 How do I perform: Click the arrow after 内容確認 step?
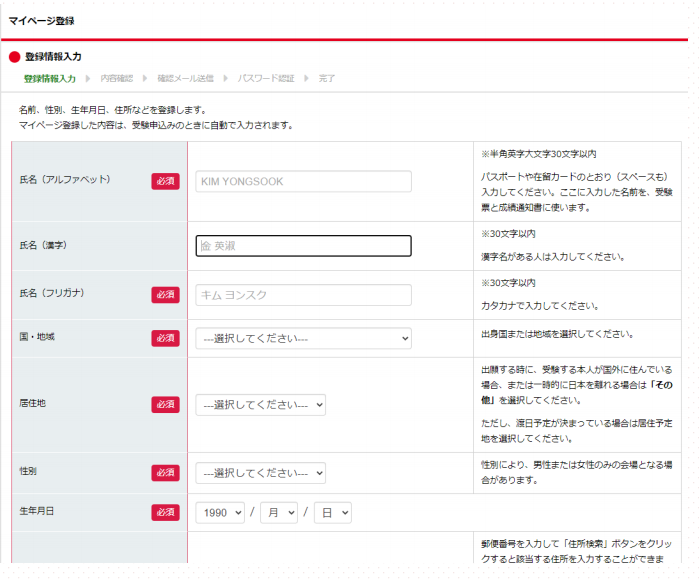[x=145, y=78]
